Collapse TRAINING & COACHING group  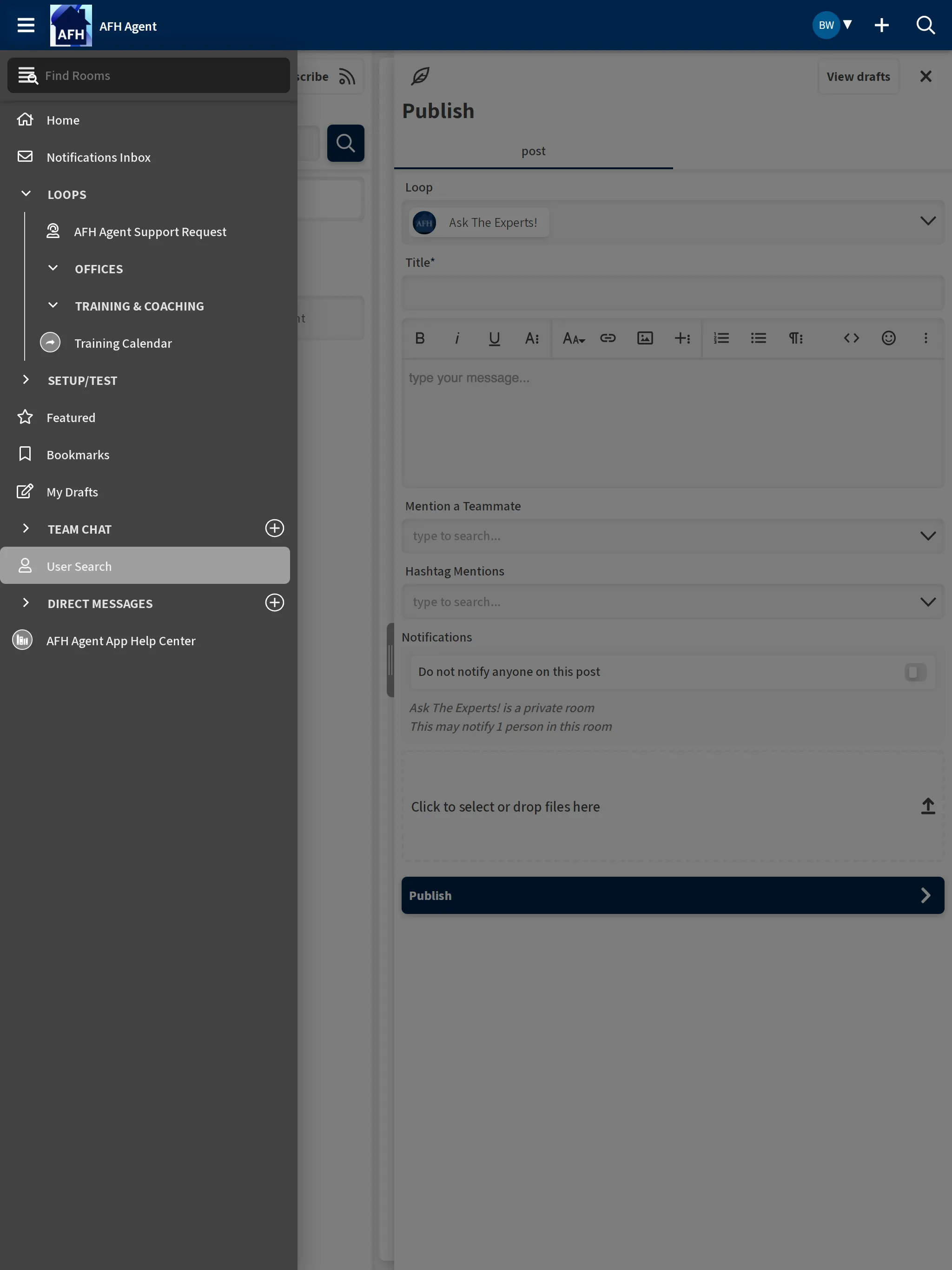point(53,305)
